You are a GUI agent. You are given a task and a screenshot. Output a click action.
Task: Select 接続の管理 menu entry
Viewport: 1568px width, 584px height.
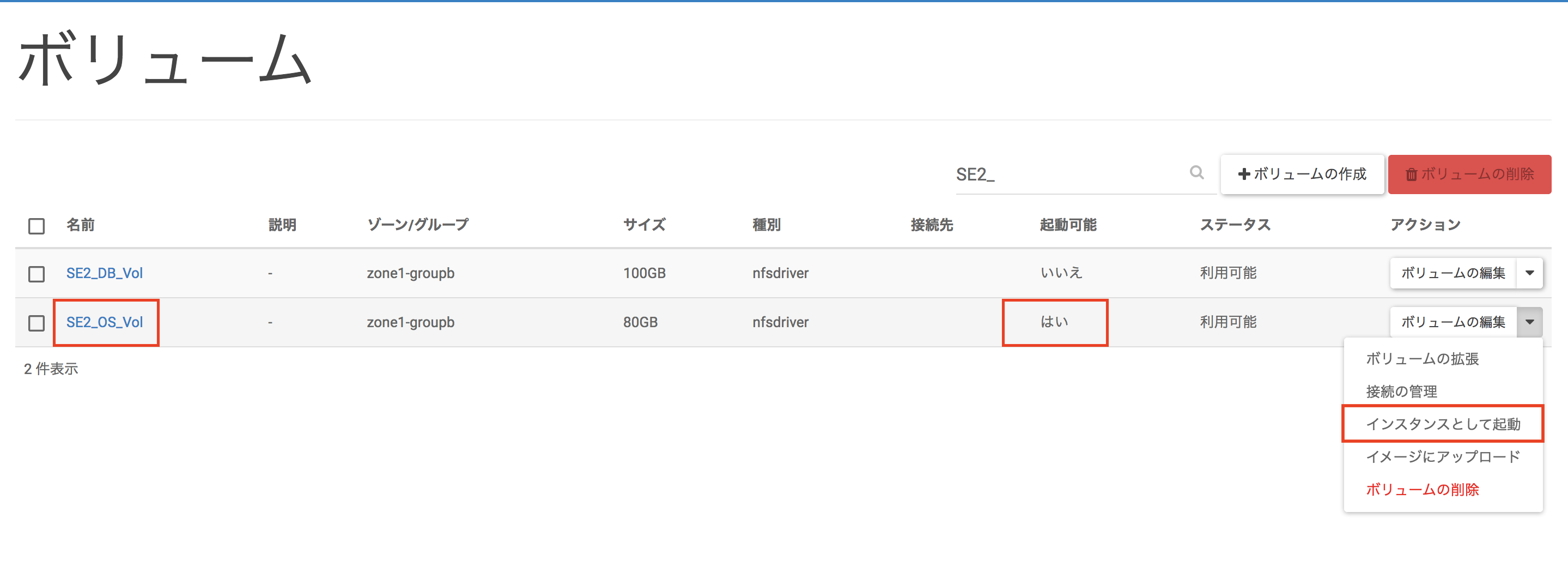tap(1401, 392)
